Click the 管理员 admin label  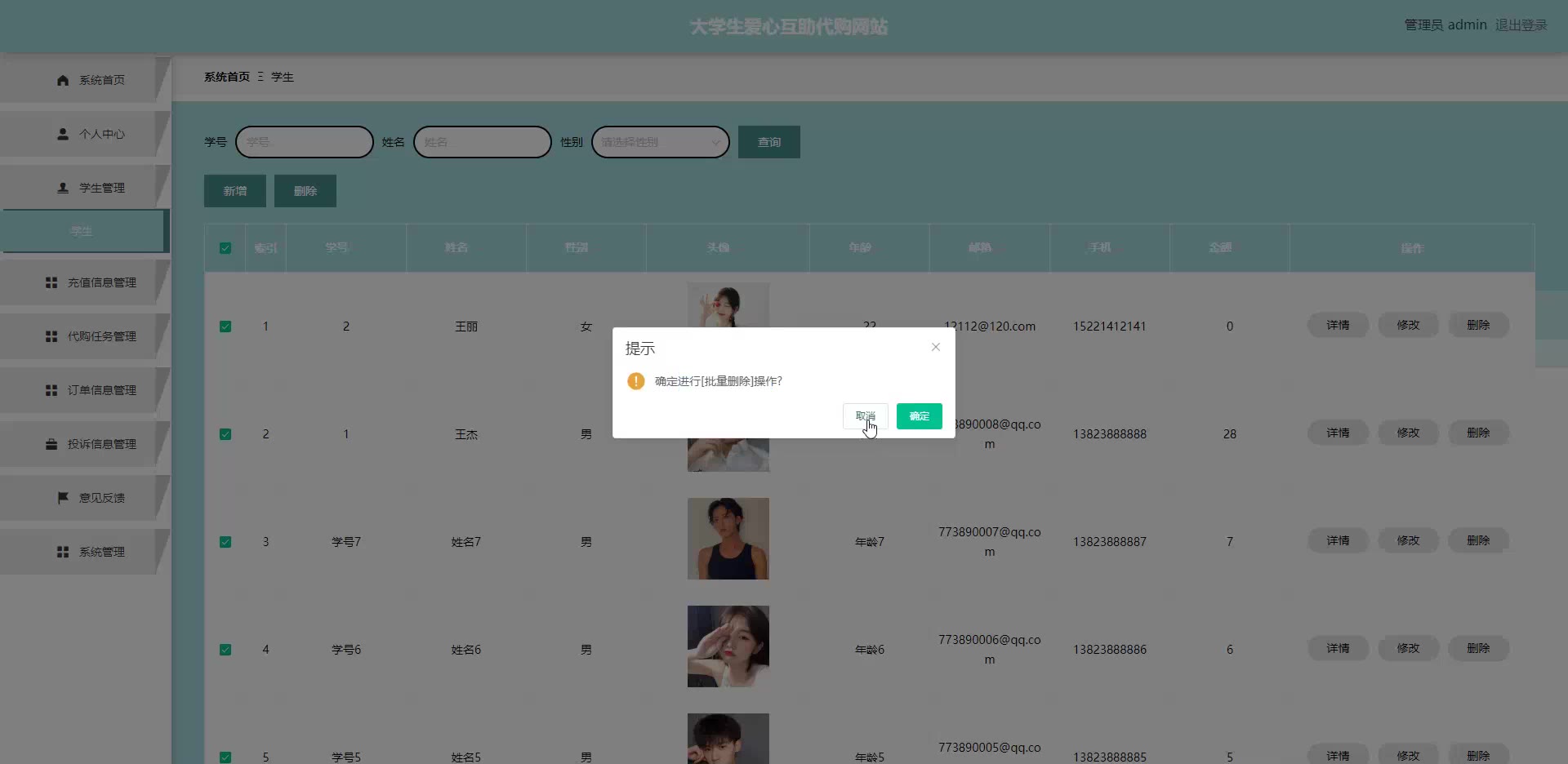click(x=1445, y=25)
